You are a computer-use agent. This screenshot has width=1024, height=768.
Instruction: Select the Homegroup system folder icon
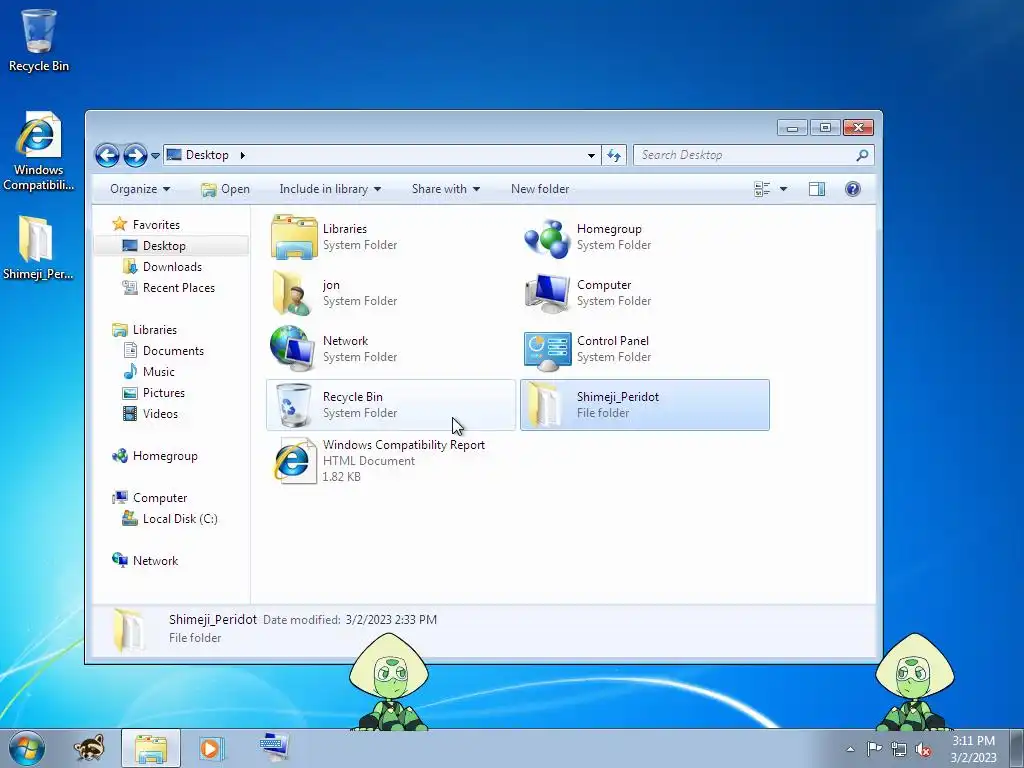pos(547,238)
